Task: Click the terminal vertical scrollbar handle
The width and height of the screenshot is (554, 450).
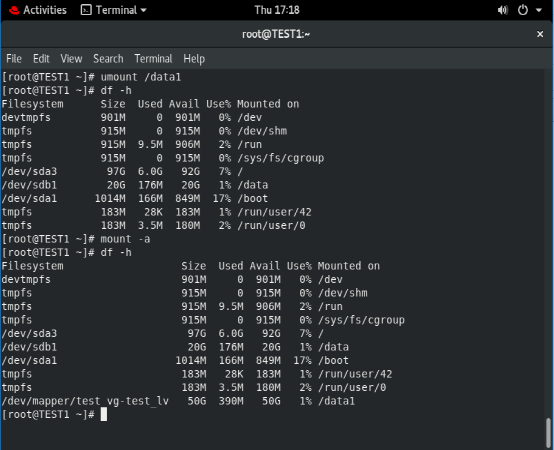Action: click(x=548, y=433)
